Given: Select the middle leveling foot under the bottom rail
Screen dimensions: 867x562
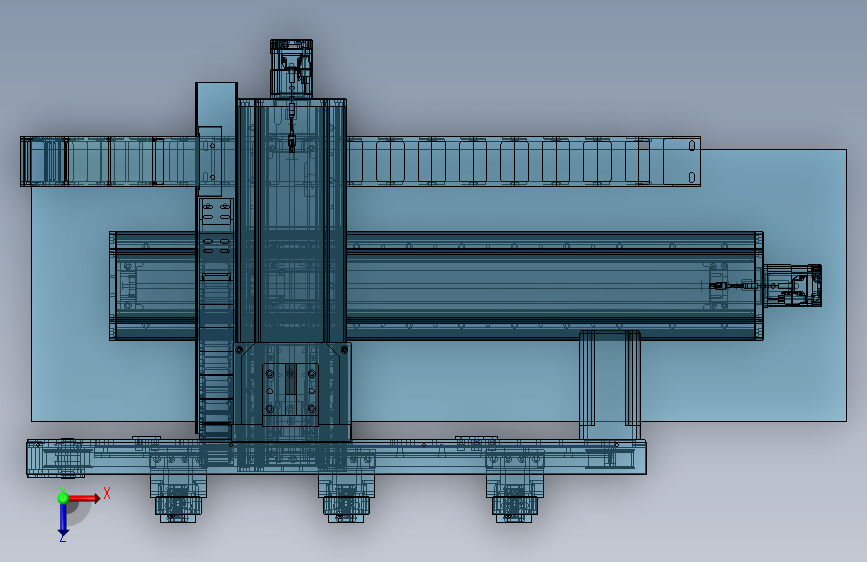Looking at the screenshot, I should (x=346, y=498).
